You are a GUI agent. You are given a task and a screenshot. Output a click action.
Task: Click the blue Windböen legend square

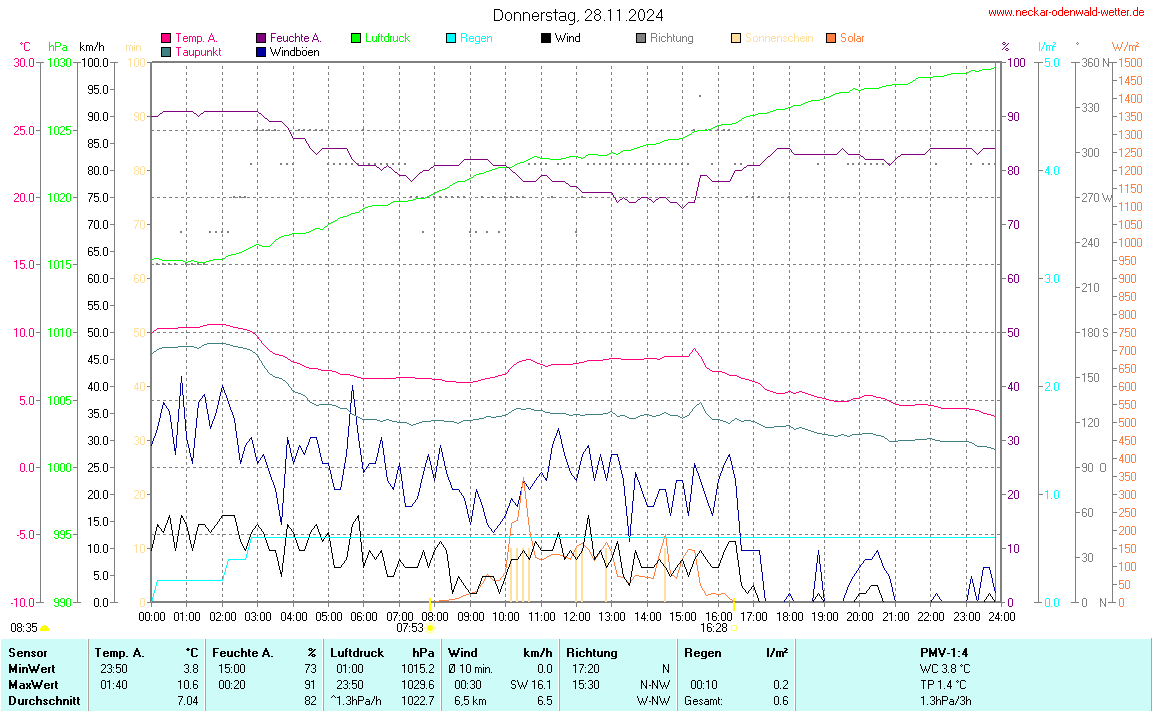262,51
